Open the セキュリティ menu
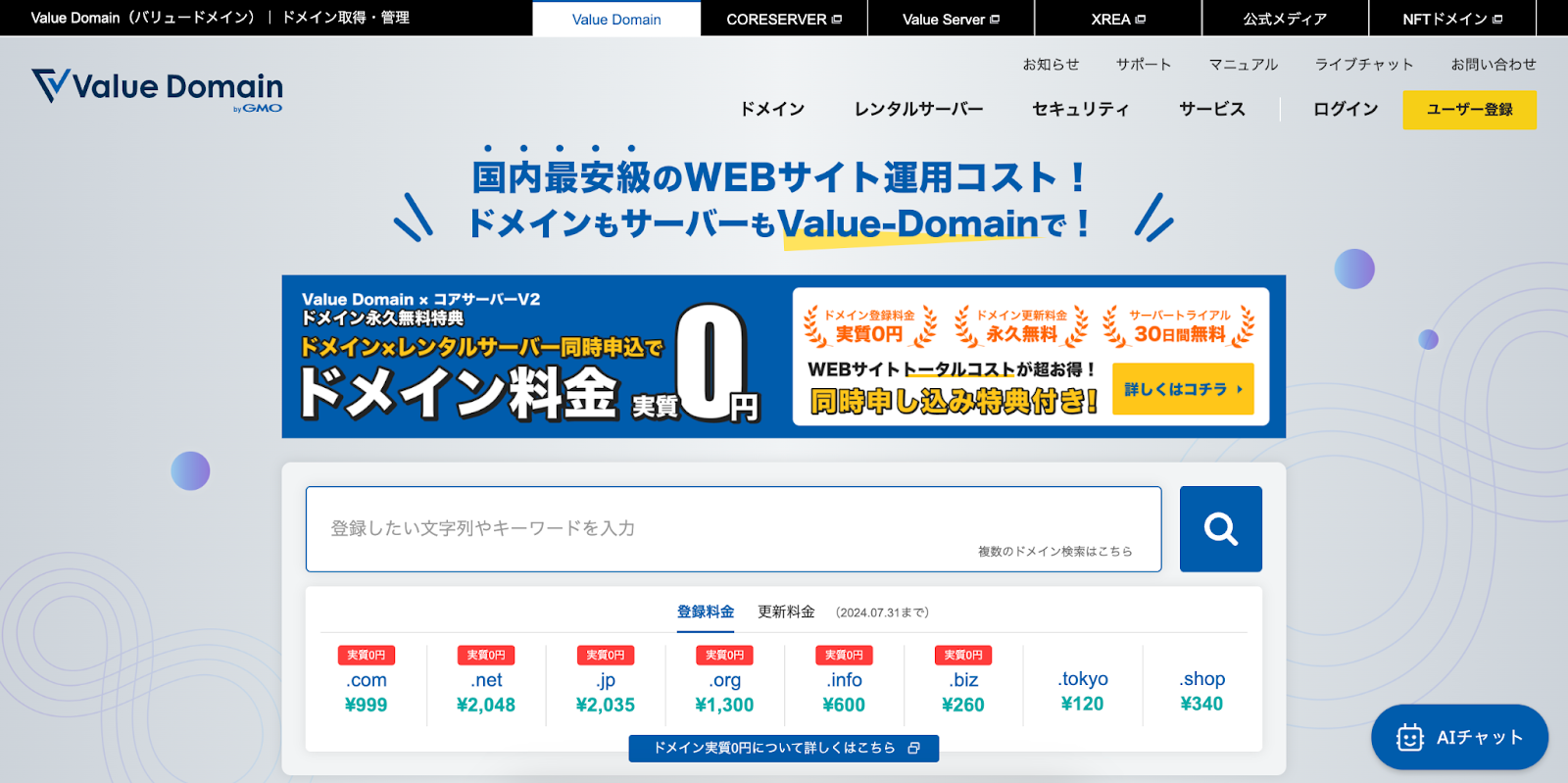 click(x=1081, y=109)
